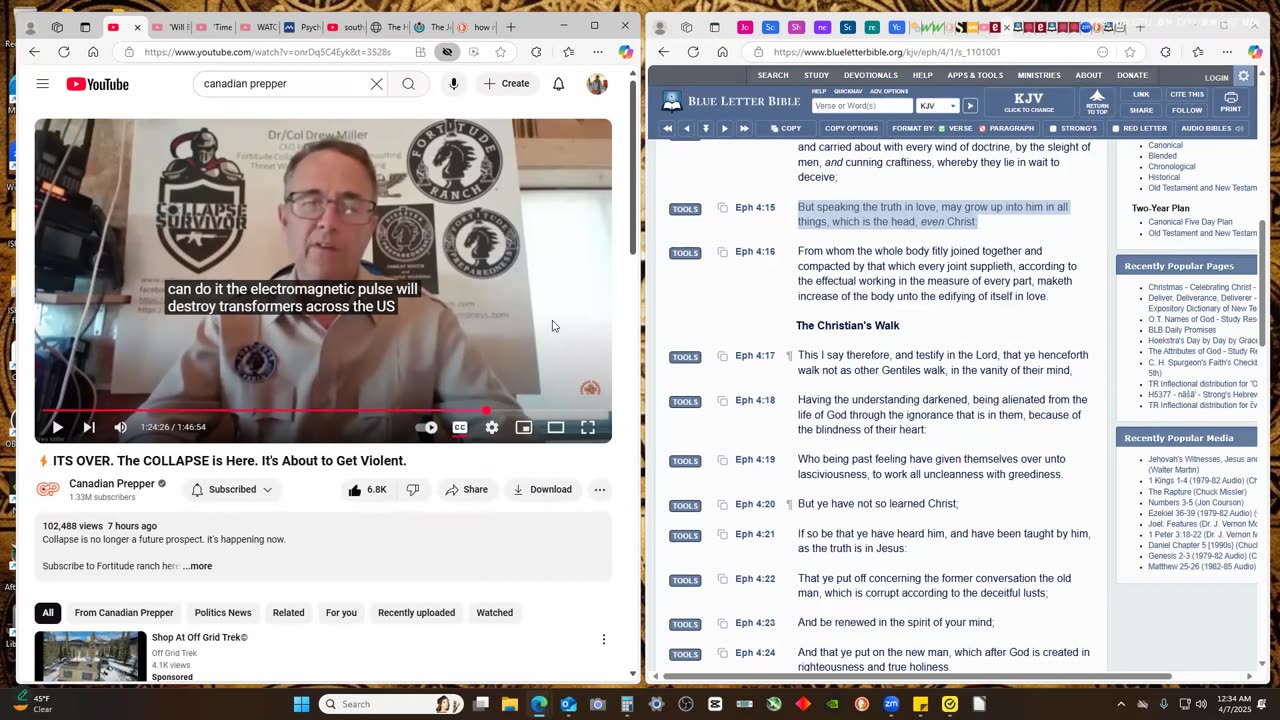The width and height of the screenshot is (1280, 720).
Task: Select the 'Recently uploaded' chip
Action: coord(416,613)
